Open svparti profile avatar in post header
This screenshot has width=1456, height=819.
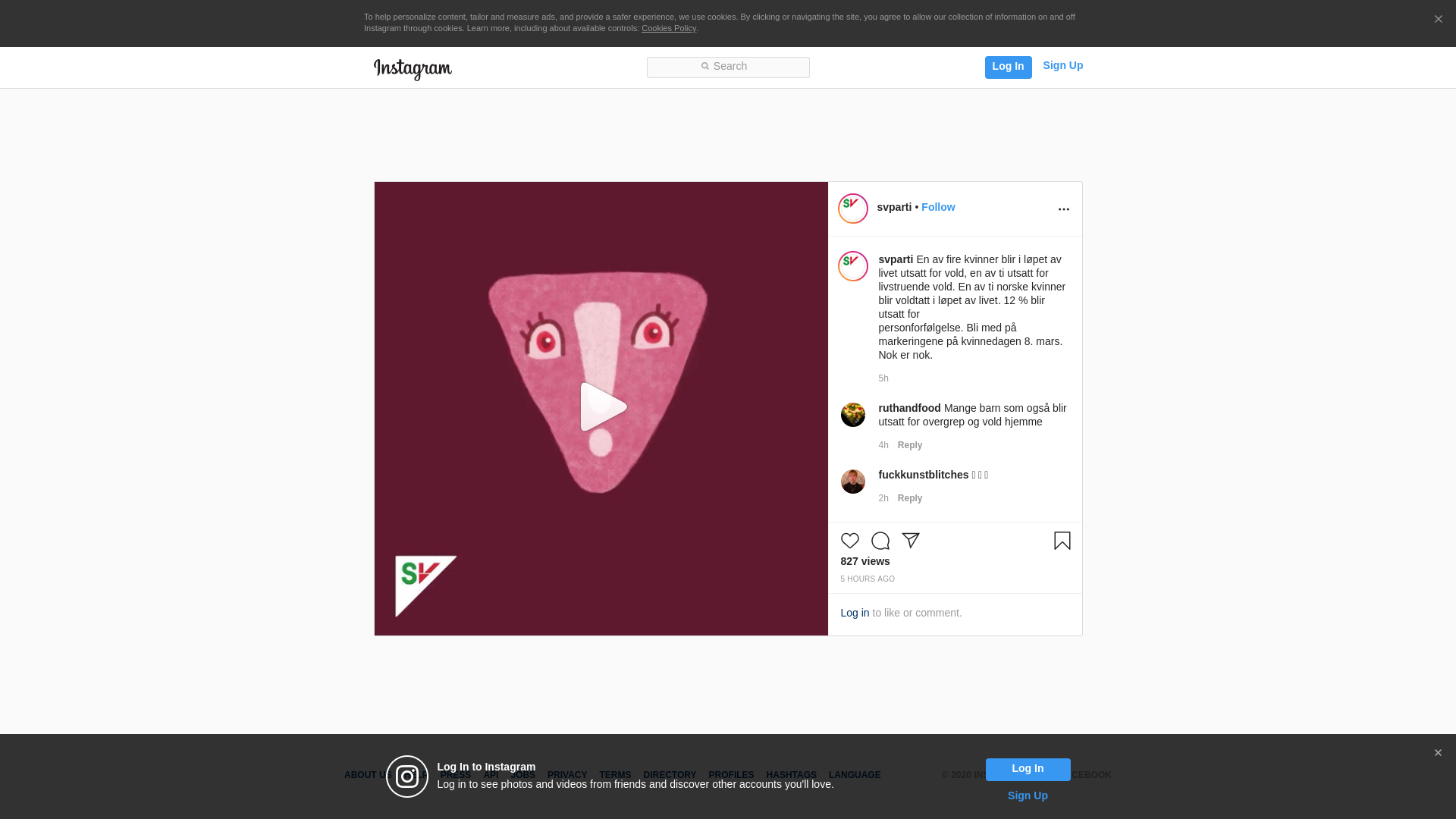[852, 209]
